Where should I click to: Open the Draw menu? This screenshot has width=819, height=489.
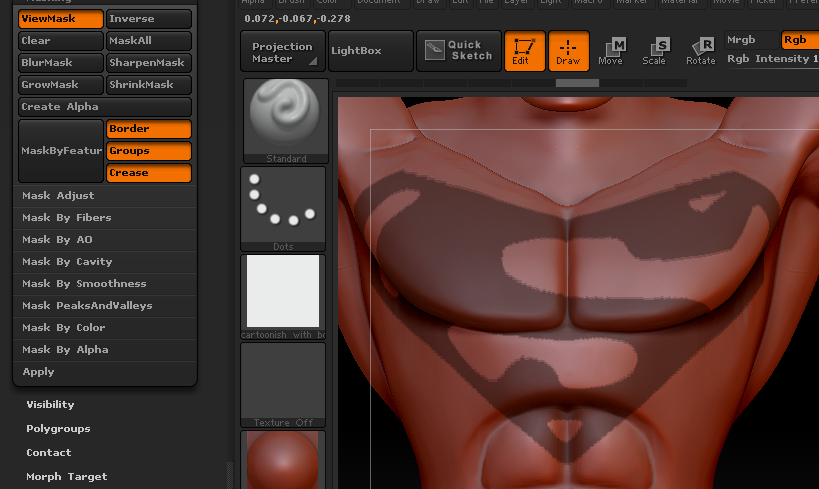pos(428,3)
